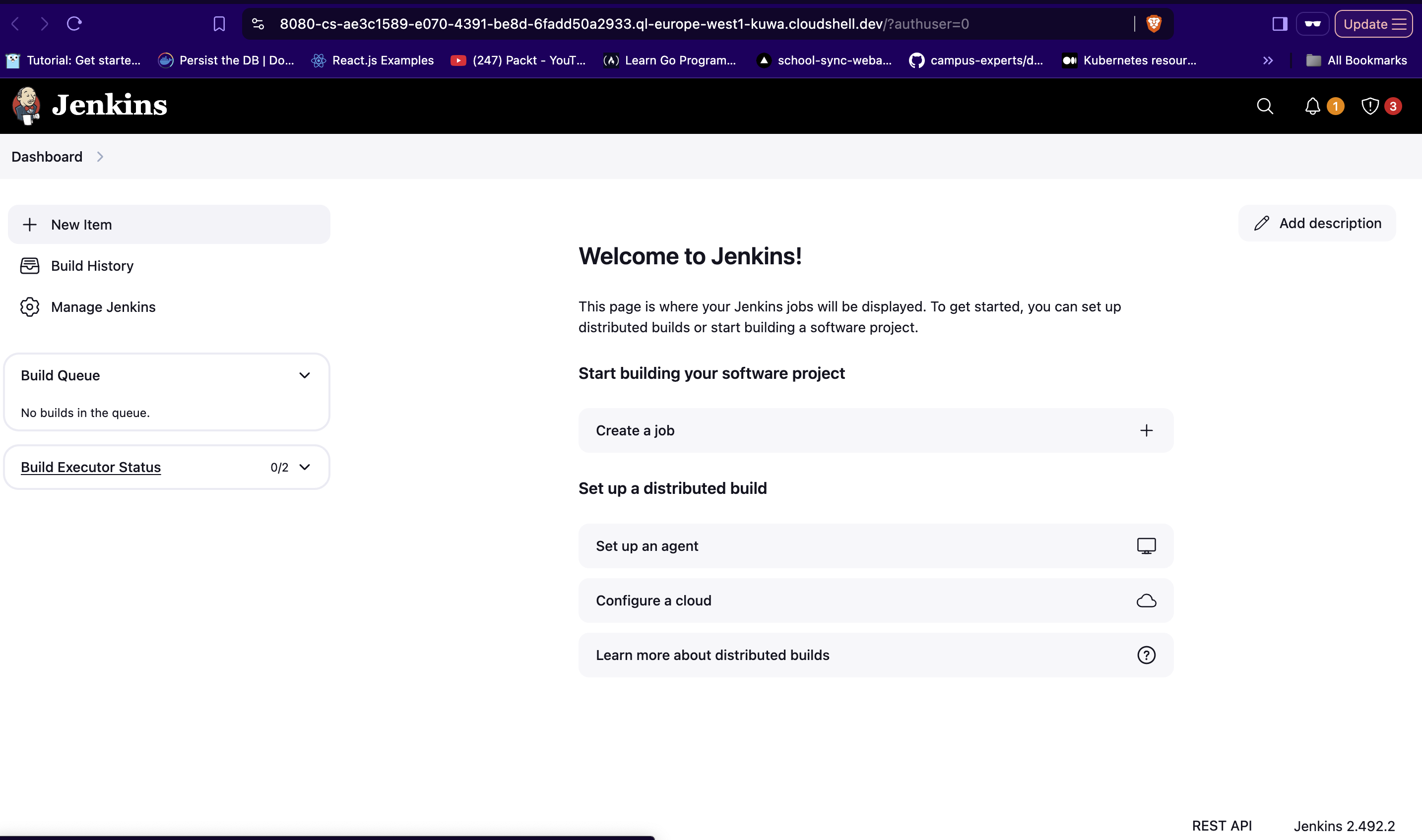Click 'Start building your software project' heading
The width and height of the screenshot is (1422, 840).
click(711, 373)
